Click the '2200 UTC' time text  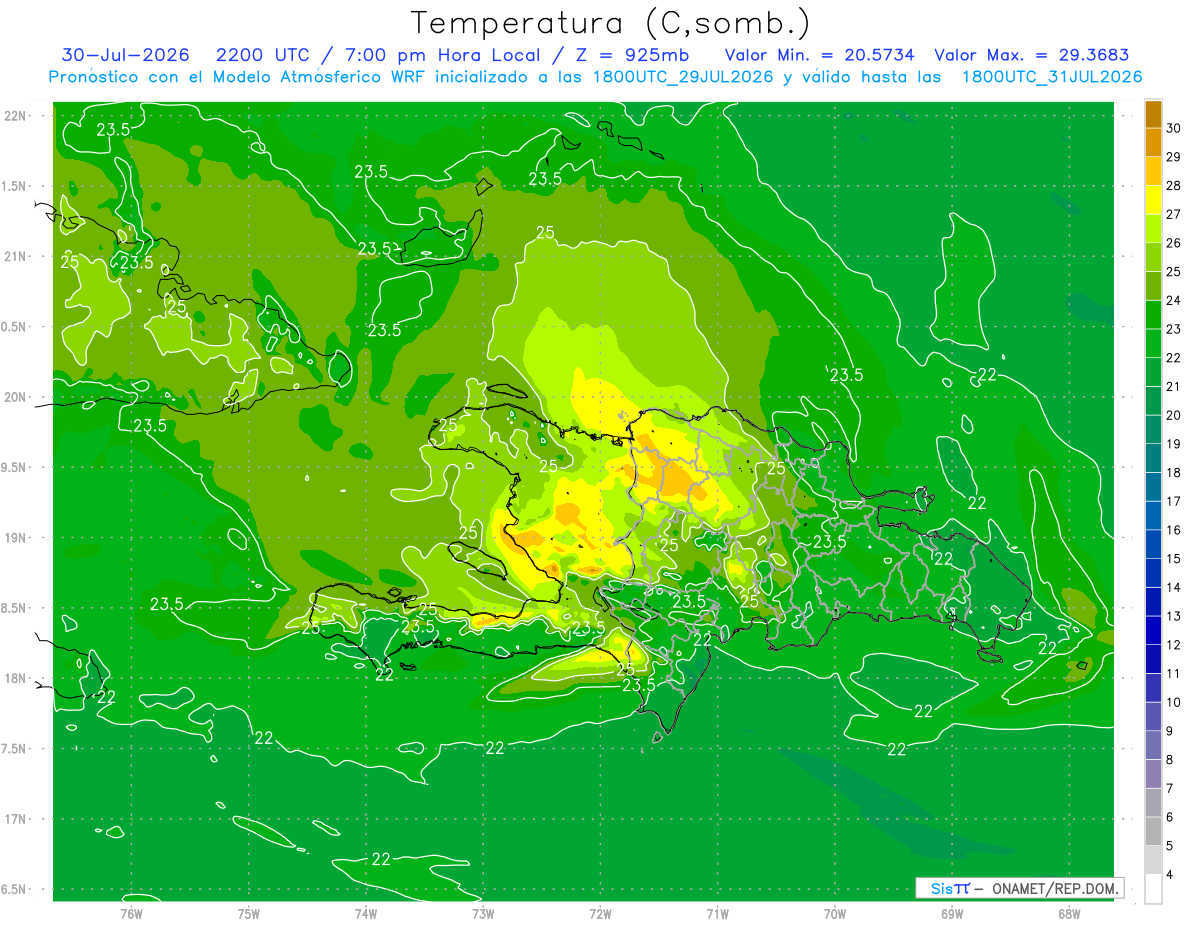point(262,55)
